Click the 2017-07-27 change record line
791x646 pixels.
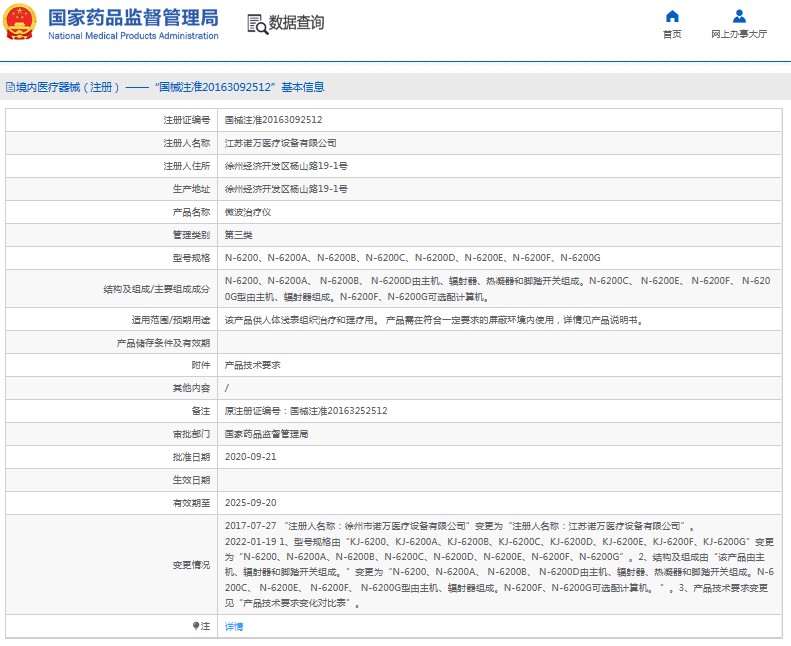point(460,526)
